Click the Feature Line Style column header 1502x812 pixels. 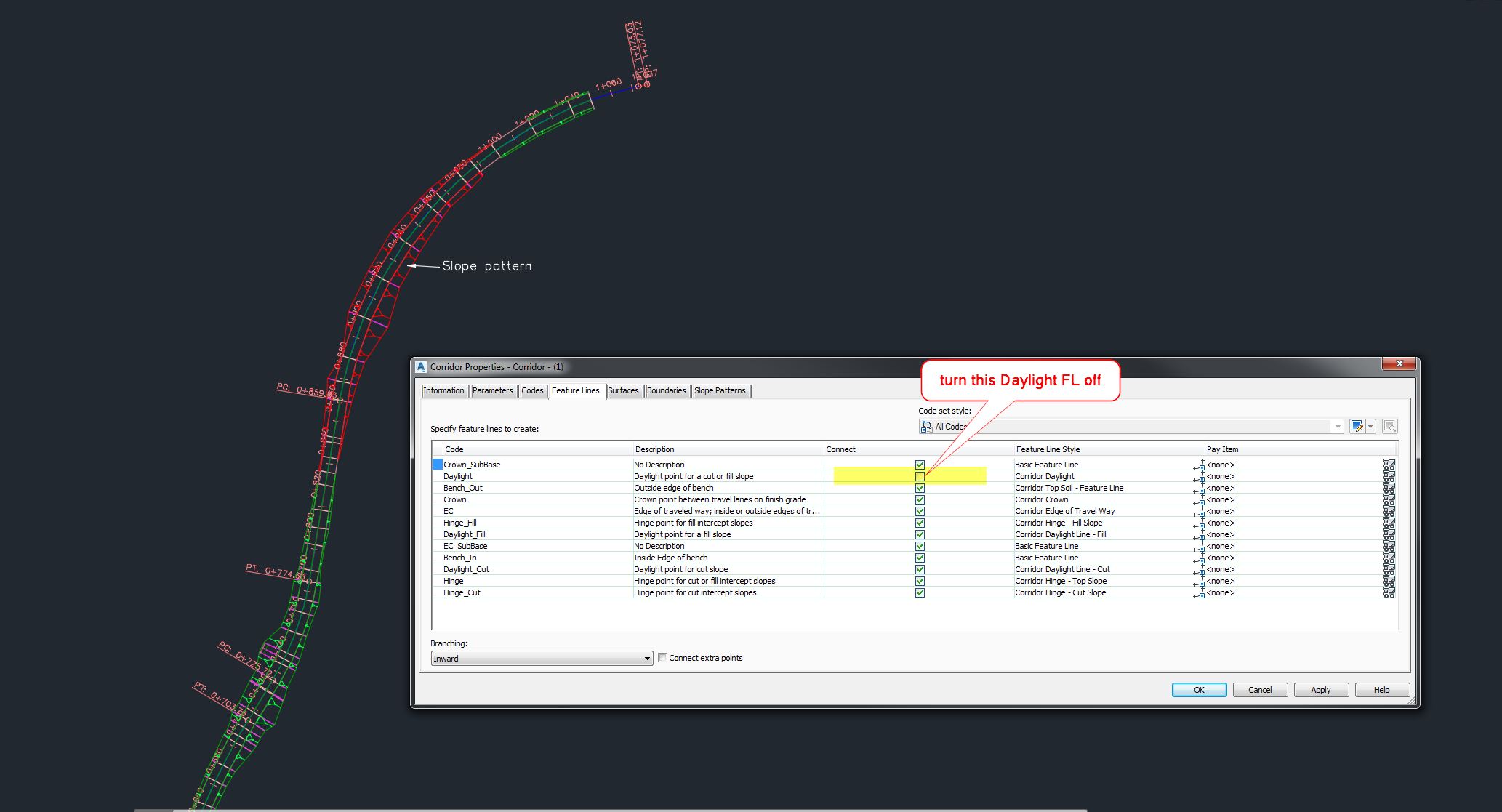coord(1109,449)
